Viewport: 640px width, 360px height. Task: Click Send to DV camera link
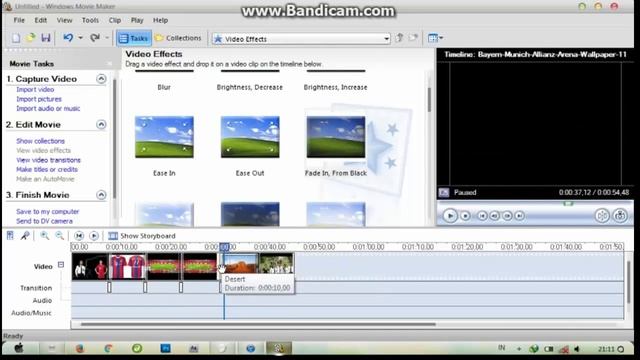44,221
